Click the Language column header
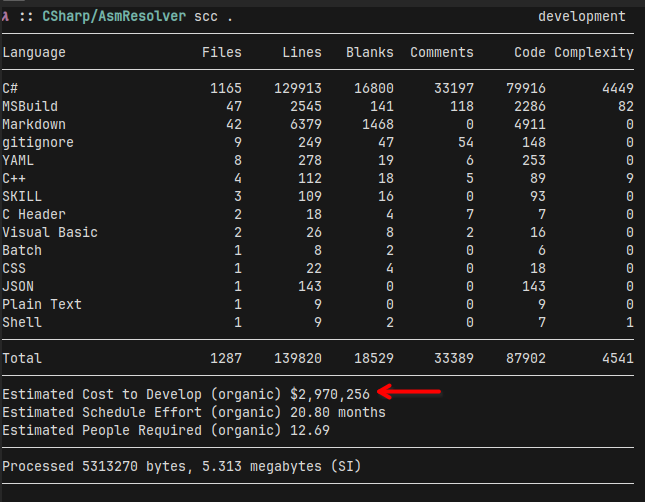Viewport: 645px width, 502px height. [34, 53]
